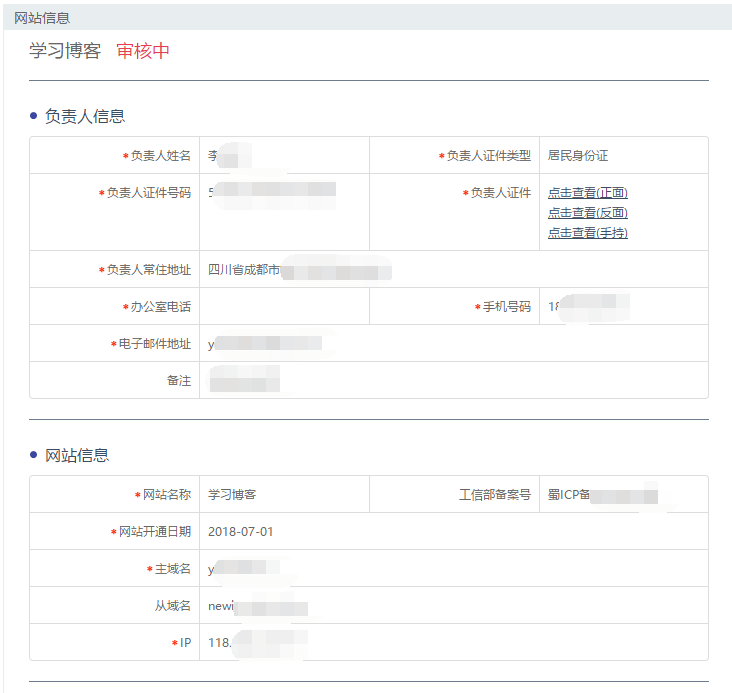This screenshot has width=732, height=693.
Task: Click the 学习博客 page title beside 审核中
Action: pos(65,51)
